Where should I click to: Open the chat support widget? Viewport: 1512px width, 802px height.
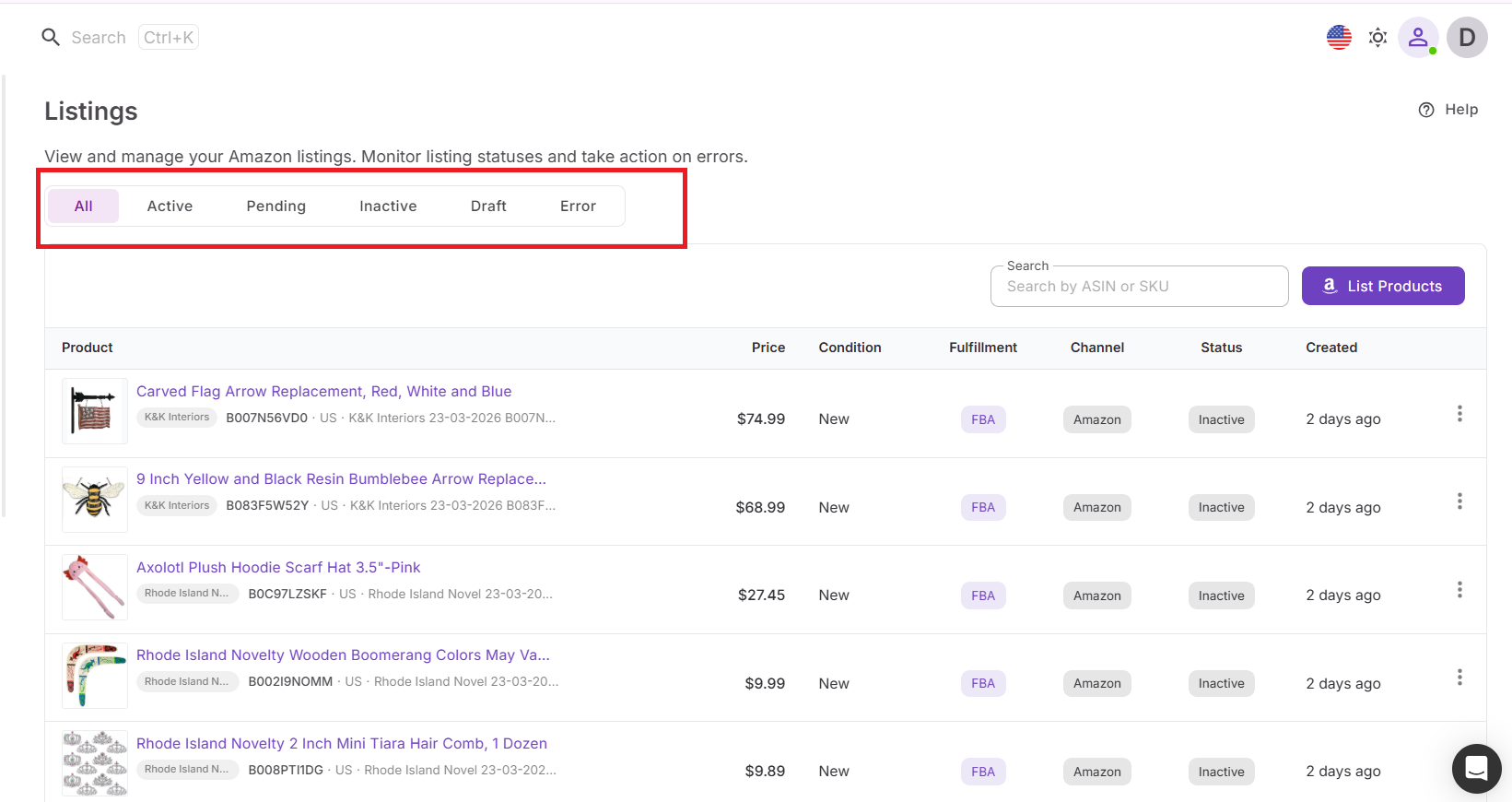(x=1476, y=768)
